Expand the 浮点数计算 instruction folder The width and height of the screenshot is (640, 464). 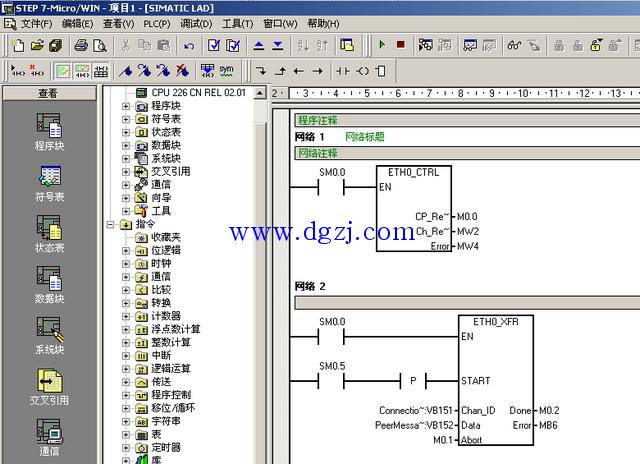pyautogui.click(x=126, y=329)
